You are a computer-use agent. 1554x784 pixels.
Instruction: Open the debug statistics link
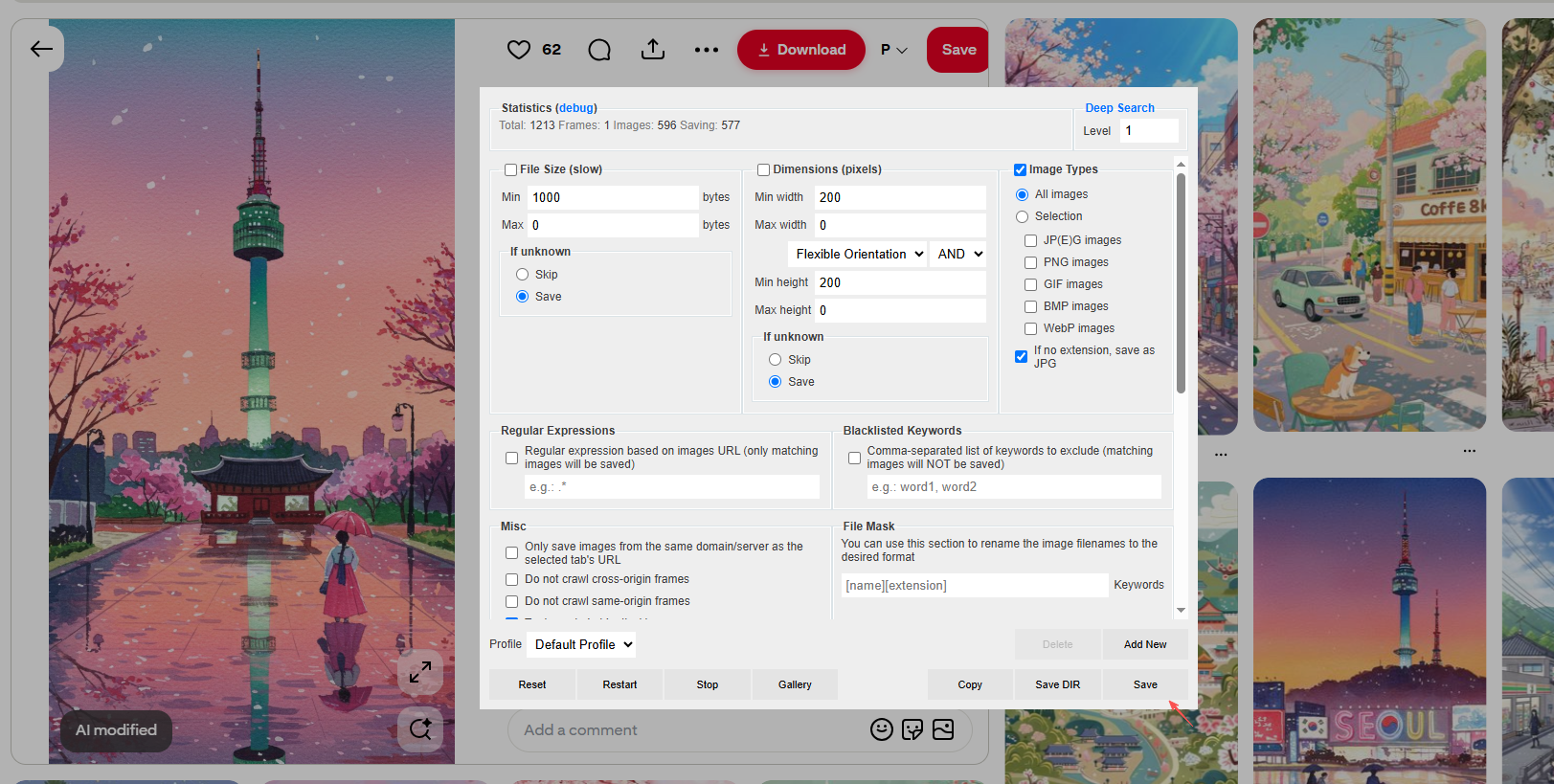pyautogui.click(x=576, y=108)
